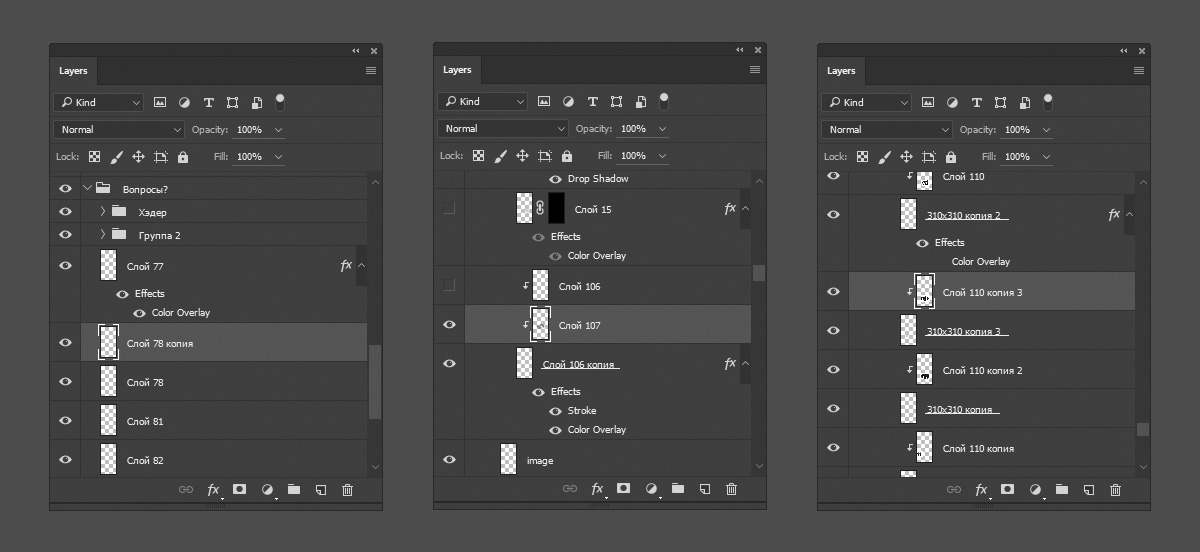
Task: Add a layer mask in the right panel
Action: (1007, 490)
